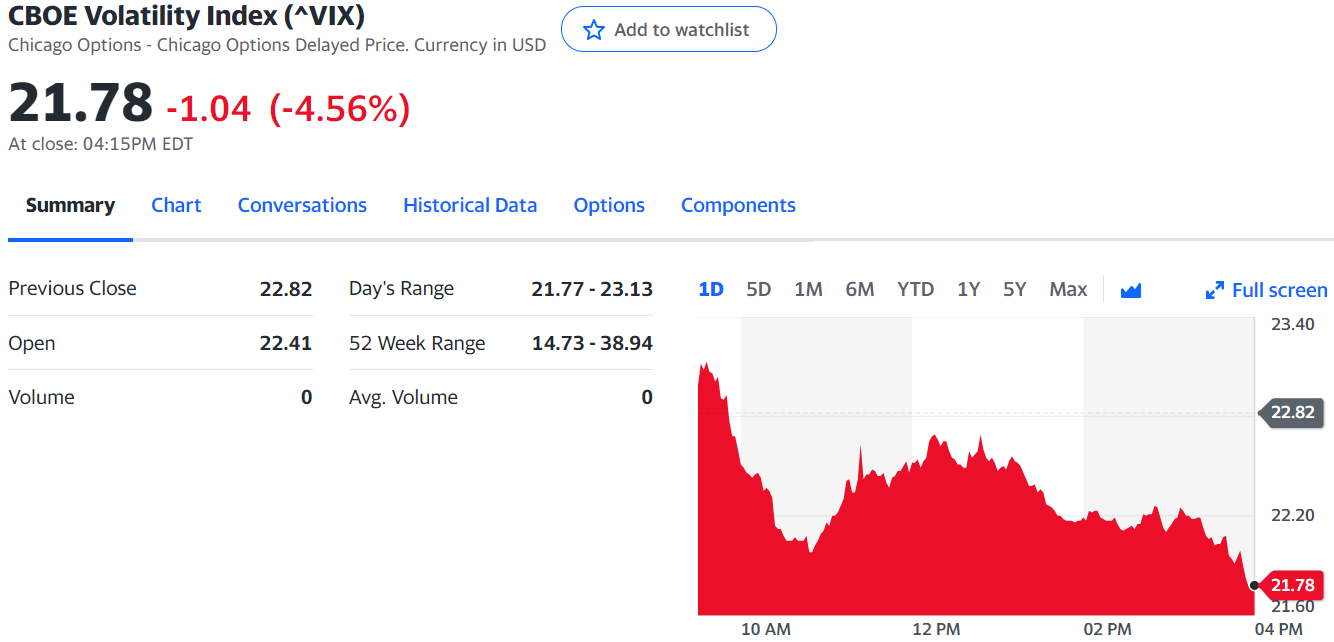Viewport: 1334px width, 642px height.
Task: Select the Max chart range
Action: (x=1068, y=289)
